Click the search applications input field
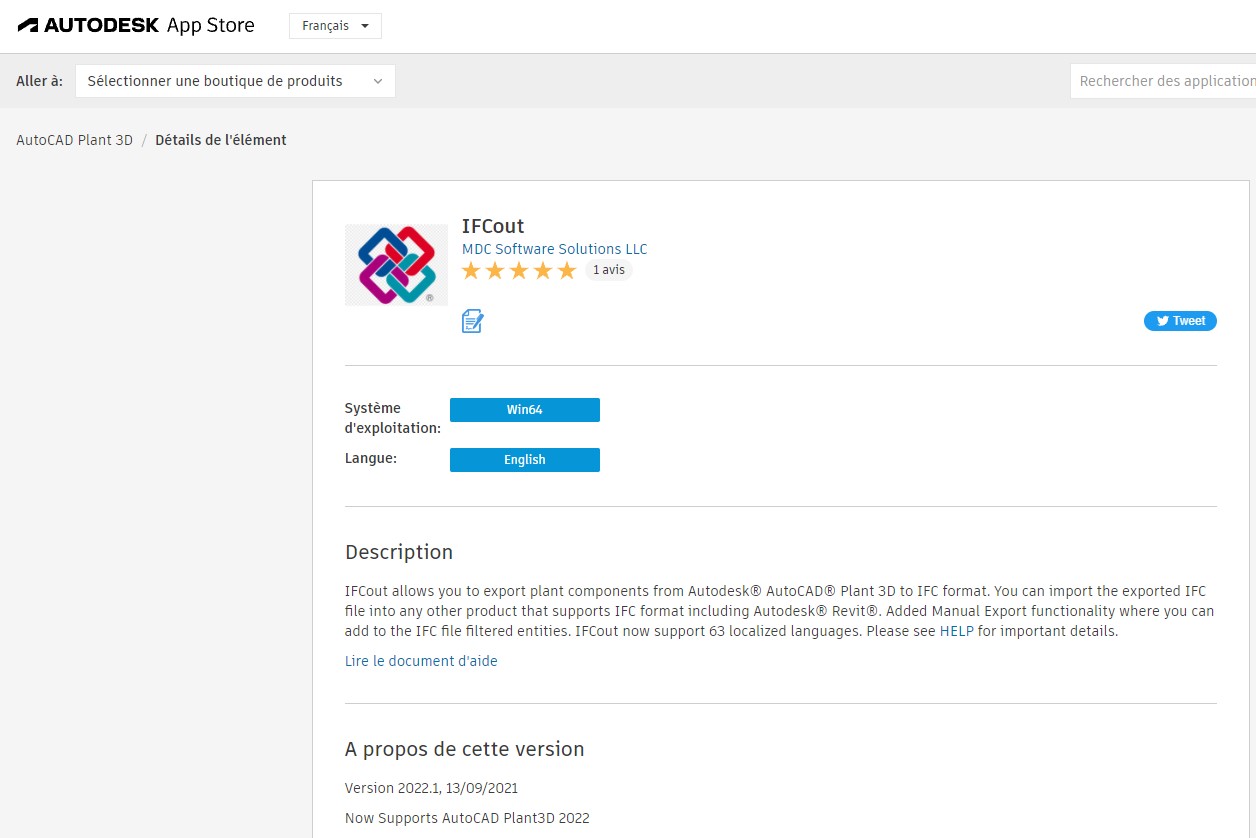This screenshot has width=1256, height=838. [x=1165, y=81]
